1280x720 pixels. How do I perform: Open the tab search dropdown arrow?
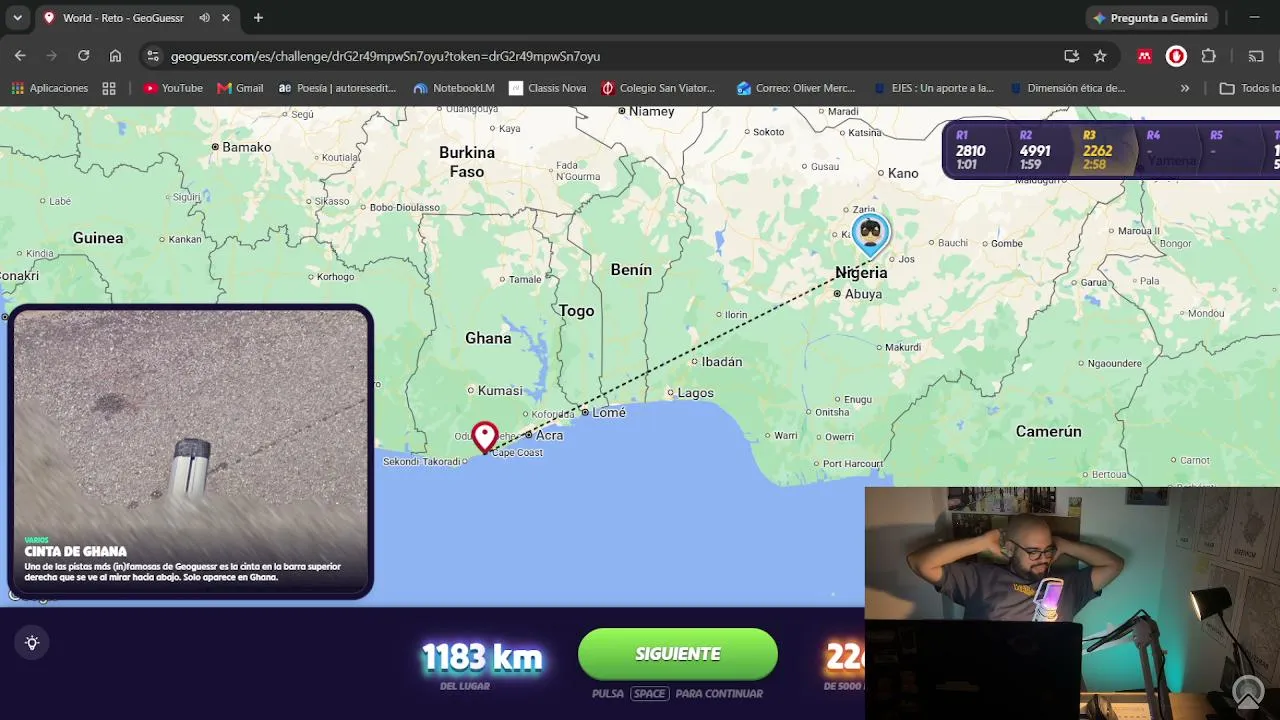[17, 18]
